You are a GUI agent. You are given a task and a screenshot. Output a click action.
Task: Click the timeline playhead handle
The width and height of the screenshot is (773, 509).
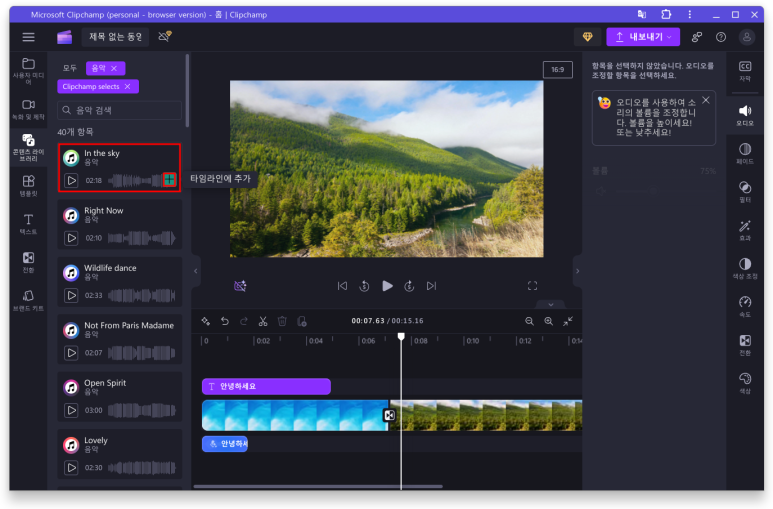point(401,336)
